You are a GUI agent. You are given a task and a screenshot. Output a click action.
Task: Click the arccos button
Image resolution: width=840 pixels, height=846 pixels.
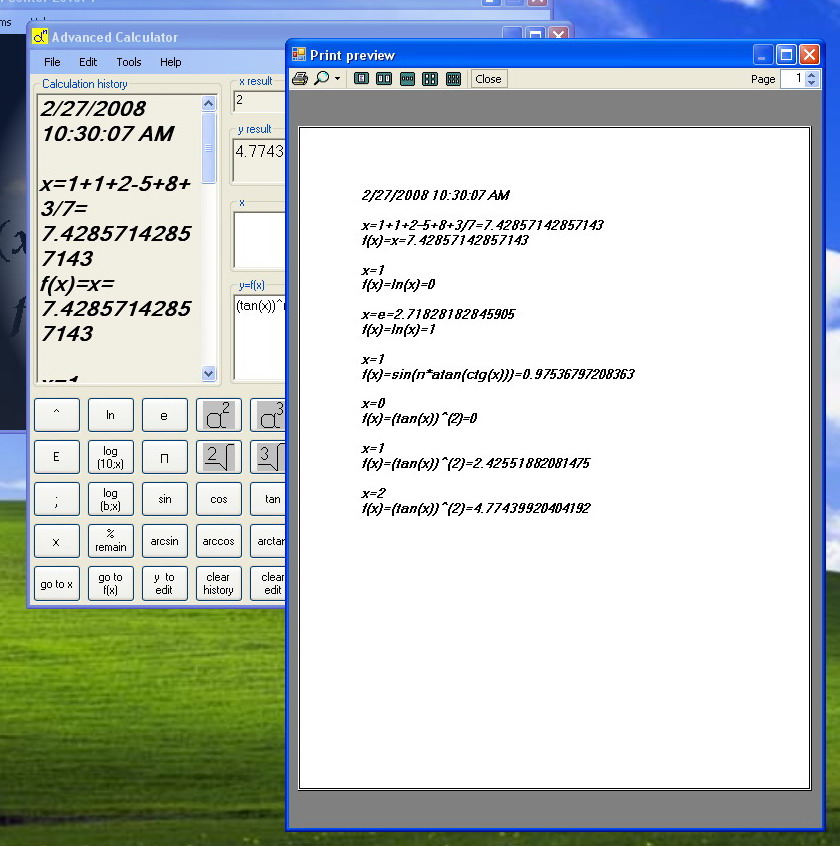point(218,541)
